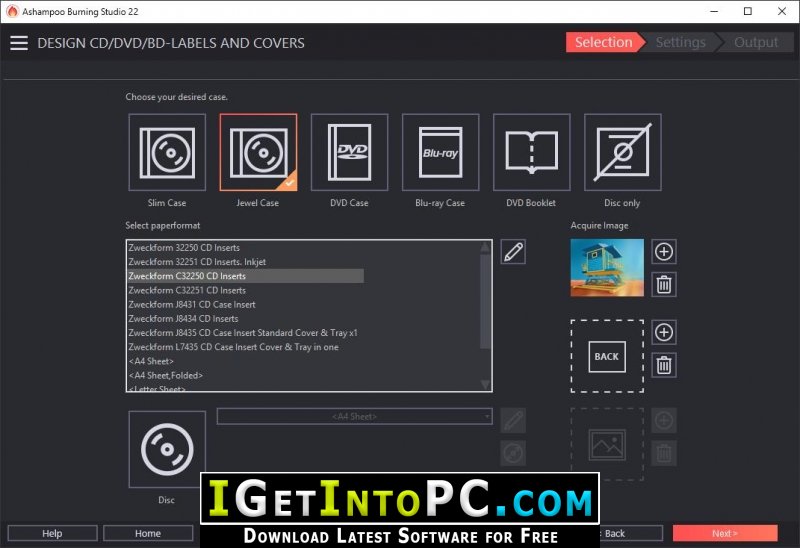Switch to the Settings step tab

pos(681,42)
